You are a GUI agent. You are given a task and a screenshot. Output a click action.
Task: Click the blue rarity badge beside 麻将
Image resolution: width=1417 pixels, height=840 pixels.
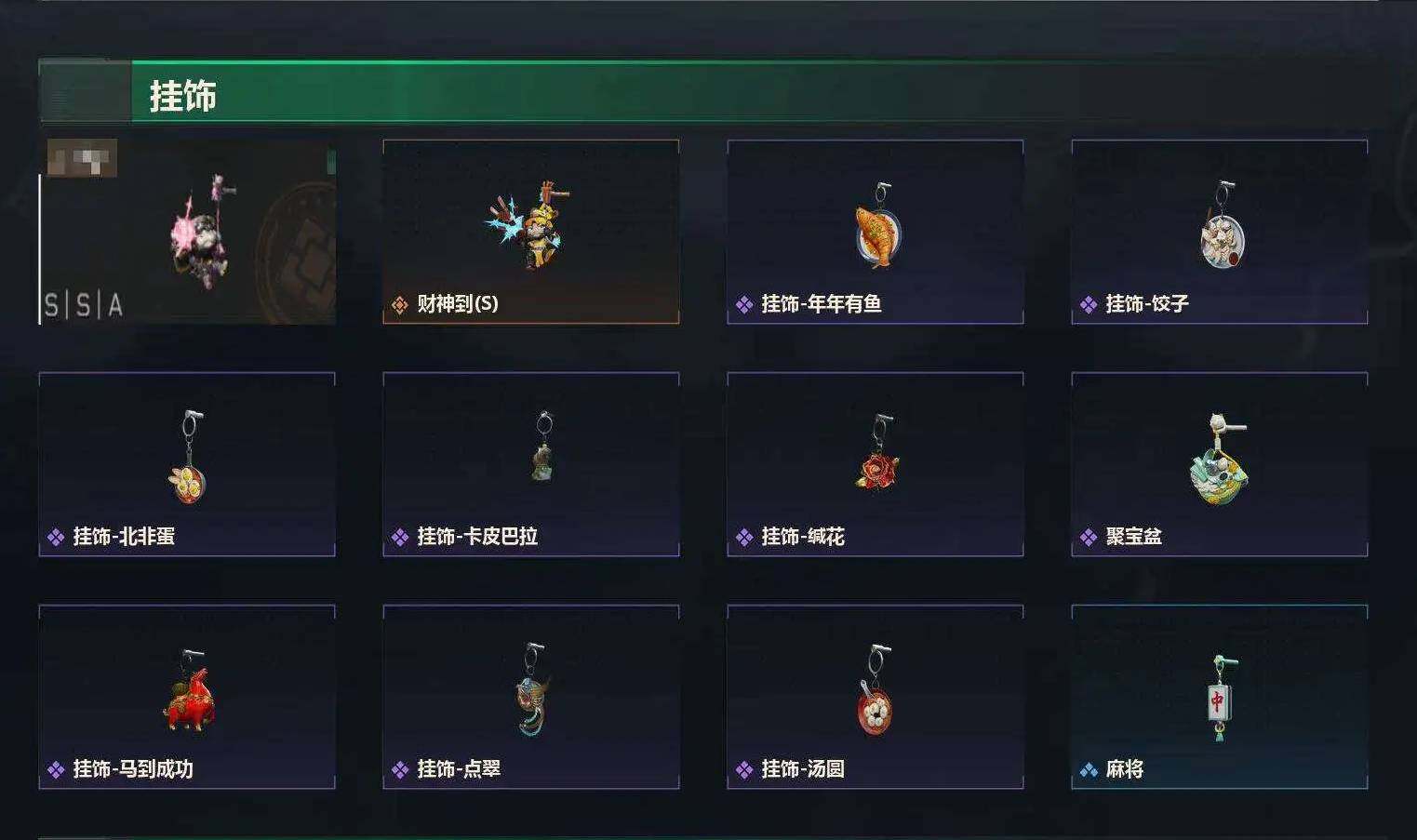[1089, 769]
